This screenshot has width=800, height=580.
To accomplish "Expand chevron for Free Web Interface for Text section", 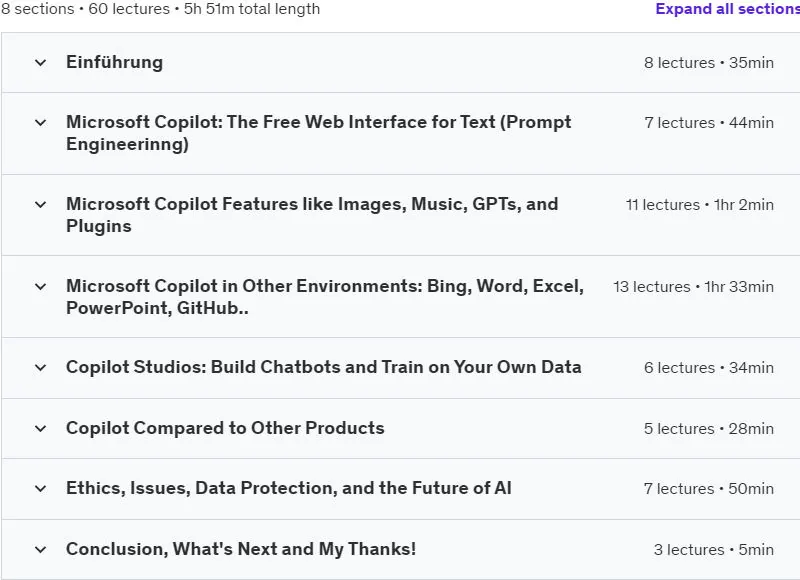I will click(40, 122).
